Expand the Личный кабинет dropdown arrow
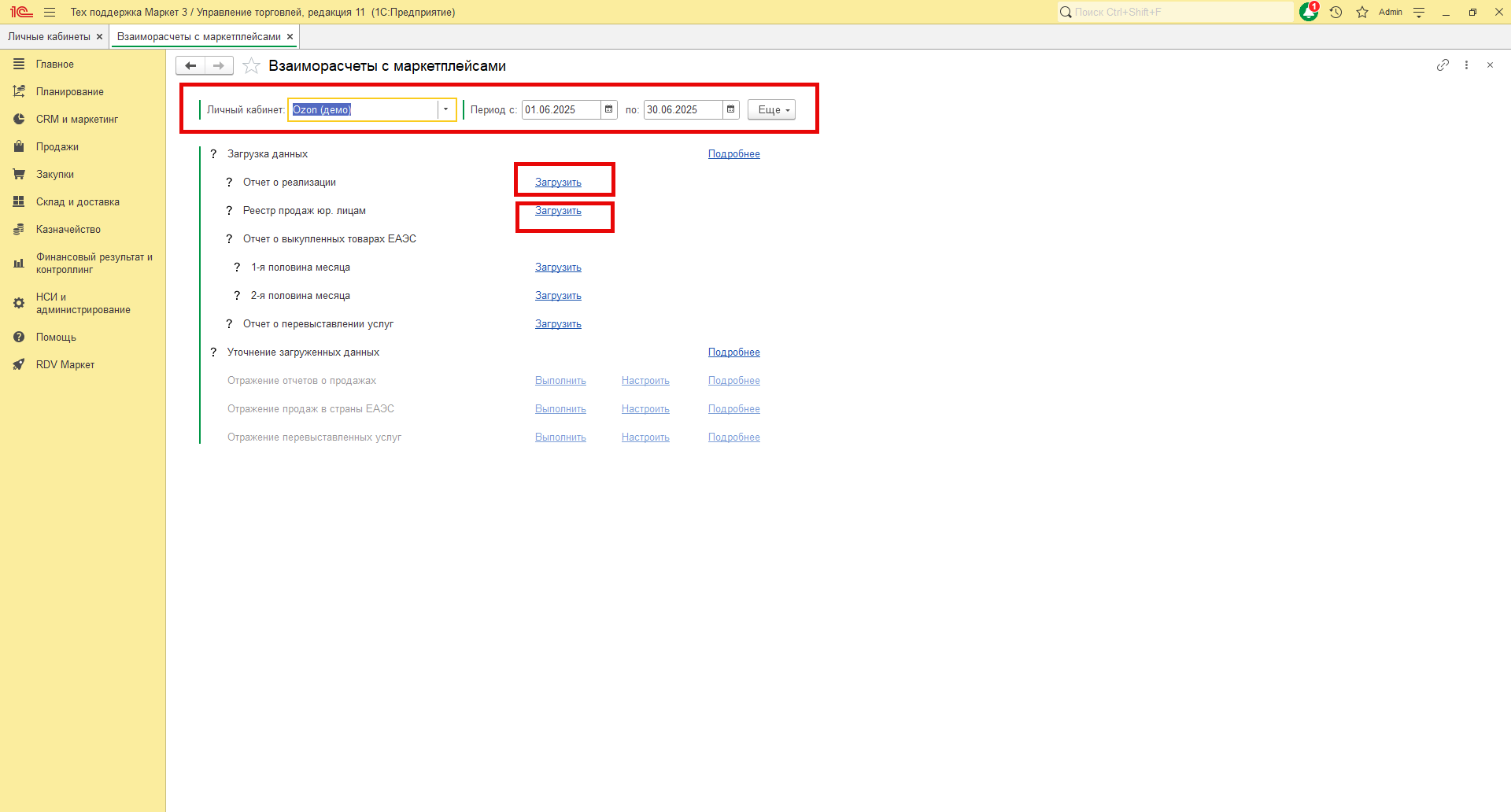This screenshot has height=812, width=1511. pyautogui.click(x=446, y=109)
